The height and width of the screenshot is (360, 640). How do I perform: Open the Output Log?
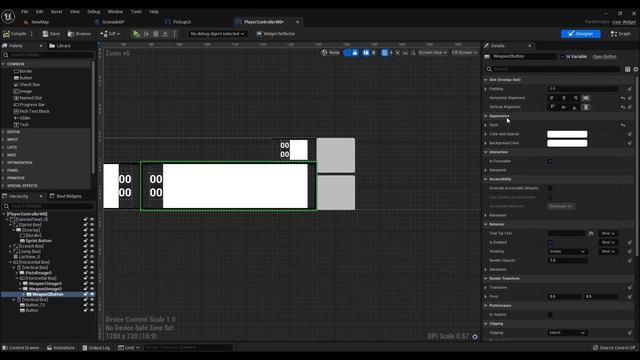(96, 348)
